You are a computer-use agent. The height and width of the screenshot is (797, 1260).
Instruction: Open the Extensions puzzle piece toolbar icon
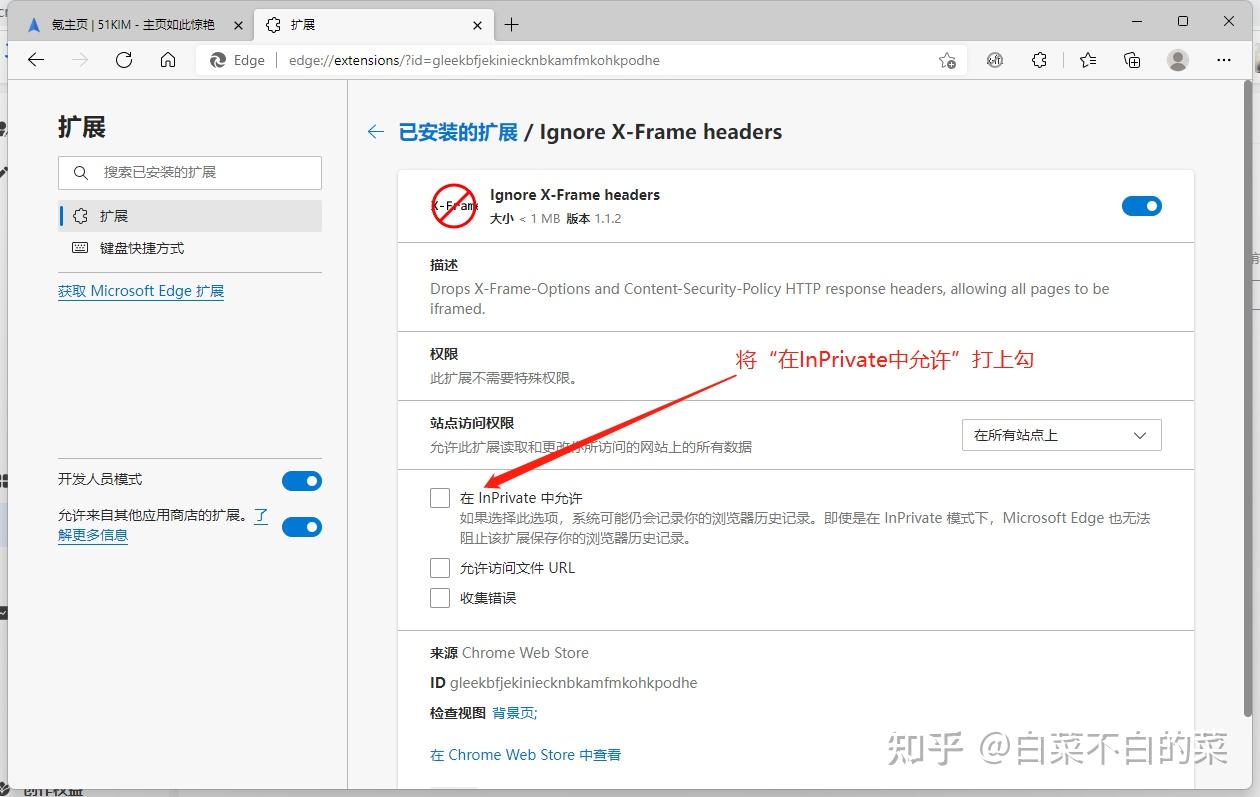[x=1039, y=60]
